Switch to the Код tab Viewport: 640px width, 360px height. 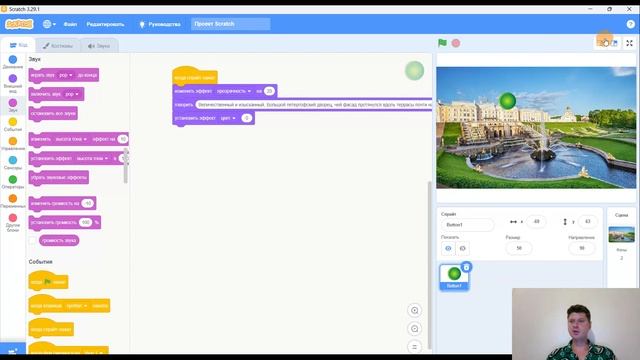coord(18,45)
